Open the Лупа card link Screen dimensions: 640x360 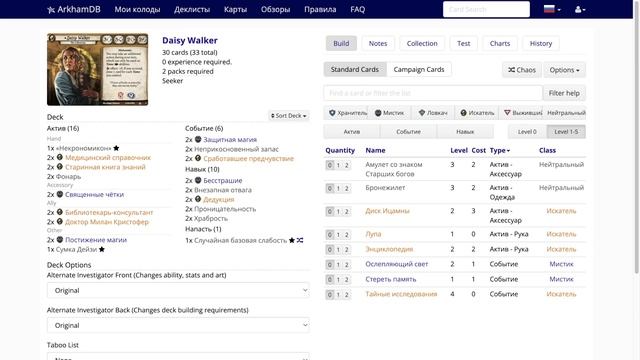[x=373, y=234]
